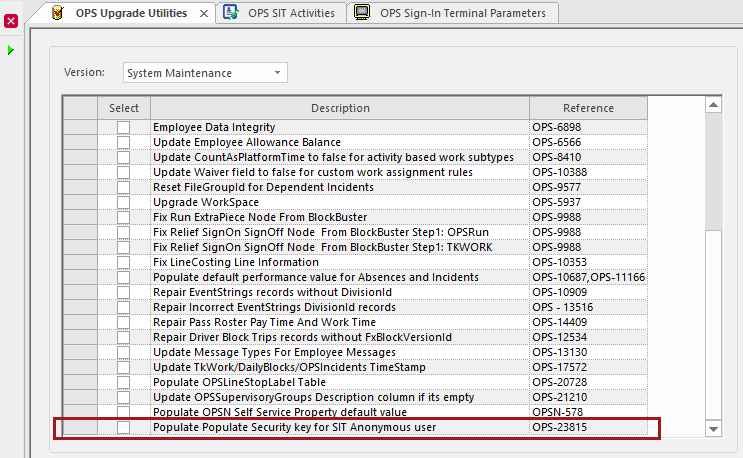The height and width of the screenshot is (458, 743).
Task: Click the Select column header
Action: pos(124,108)
